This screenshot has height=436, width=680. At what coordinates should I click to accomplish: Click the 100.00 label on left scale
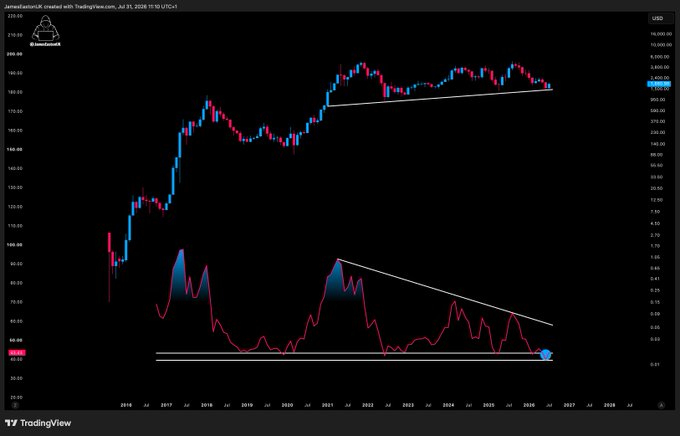click(x=15, y=245)
